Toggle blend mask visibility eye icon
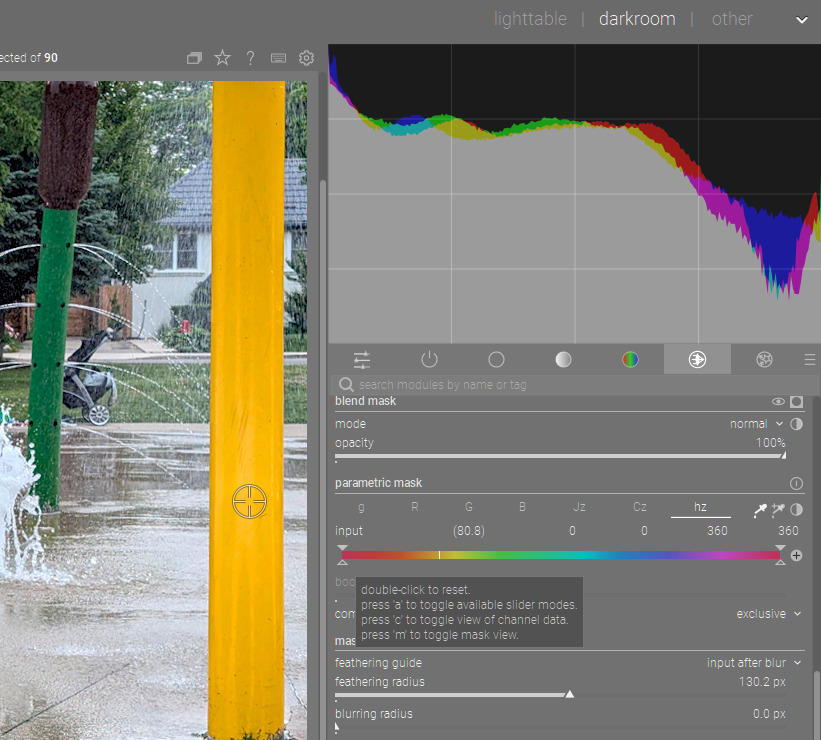 pyautogui.click(x=778, y=402)
